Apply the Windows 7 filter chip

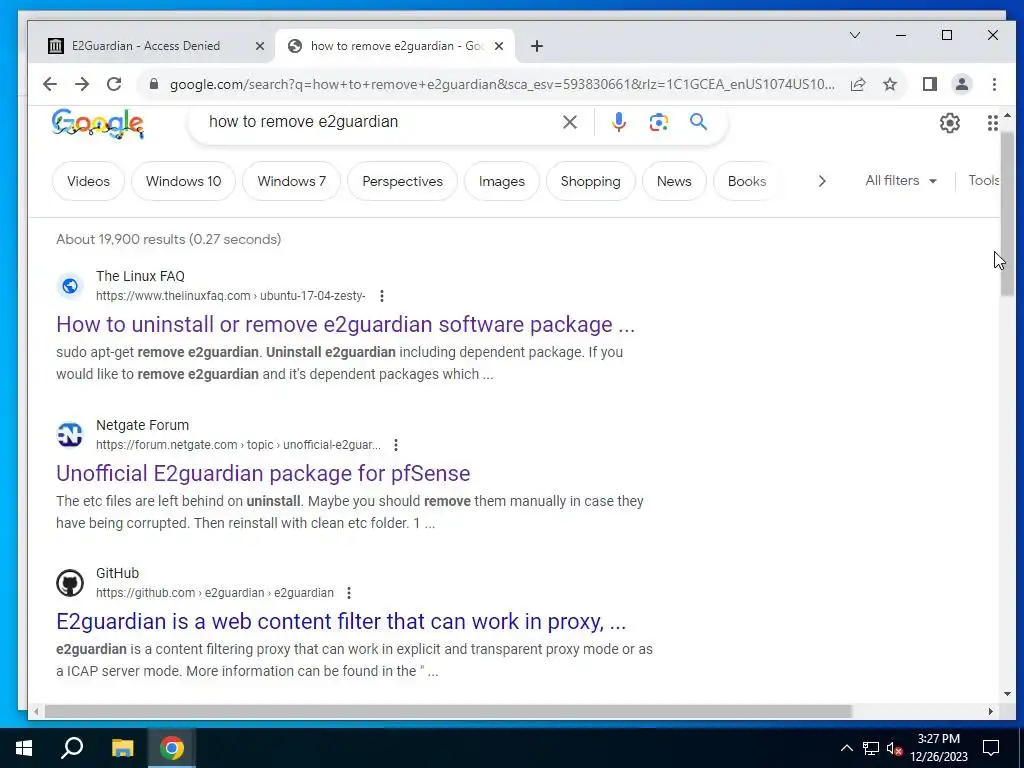(291, 181)
